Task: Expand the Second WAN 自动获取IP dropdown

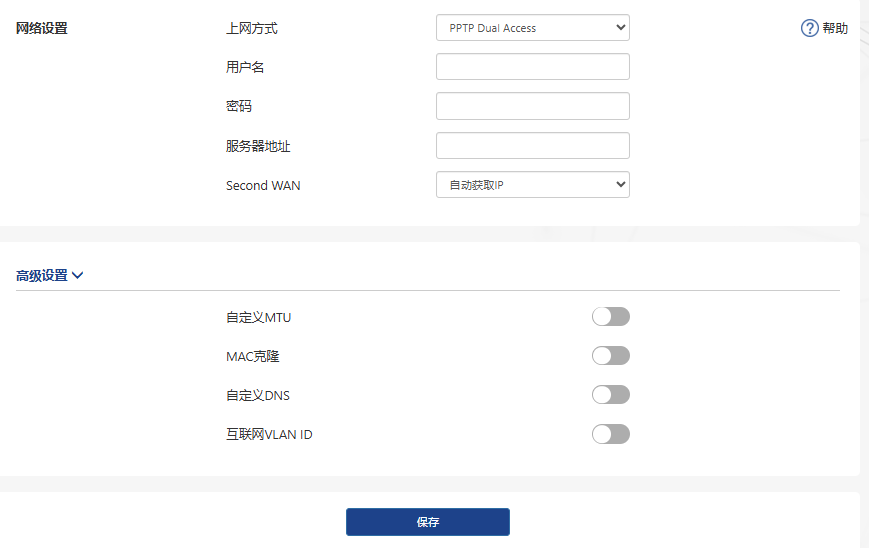Action: click(x=532, y=185)
